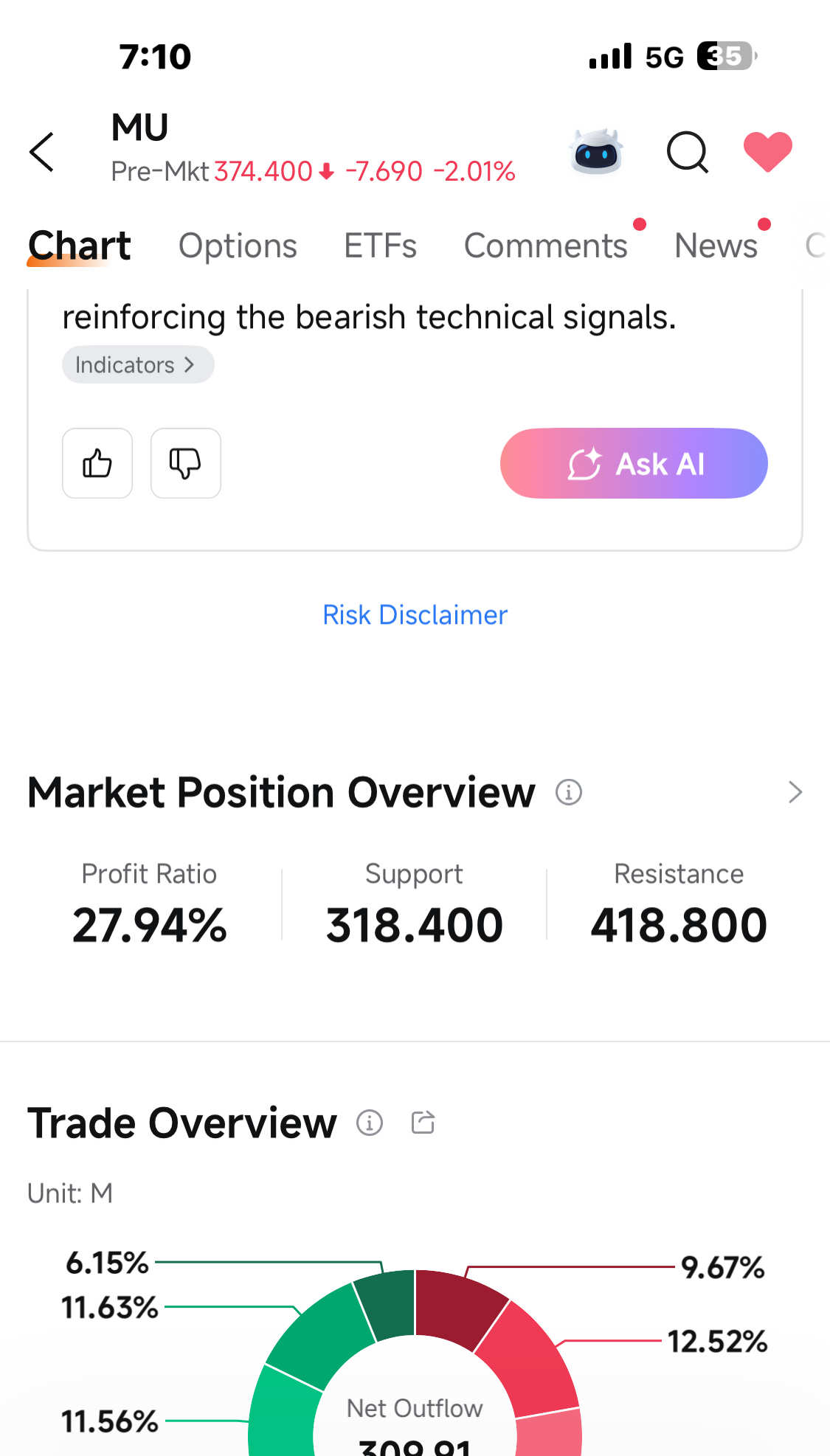
Task: Tap the Ask AI button
Action: coord(634,463)
